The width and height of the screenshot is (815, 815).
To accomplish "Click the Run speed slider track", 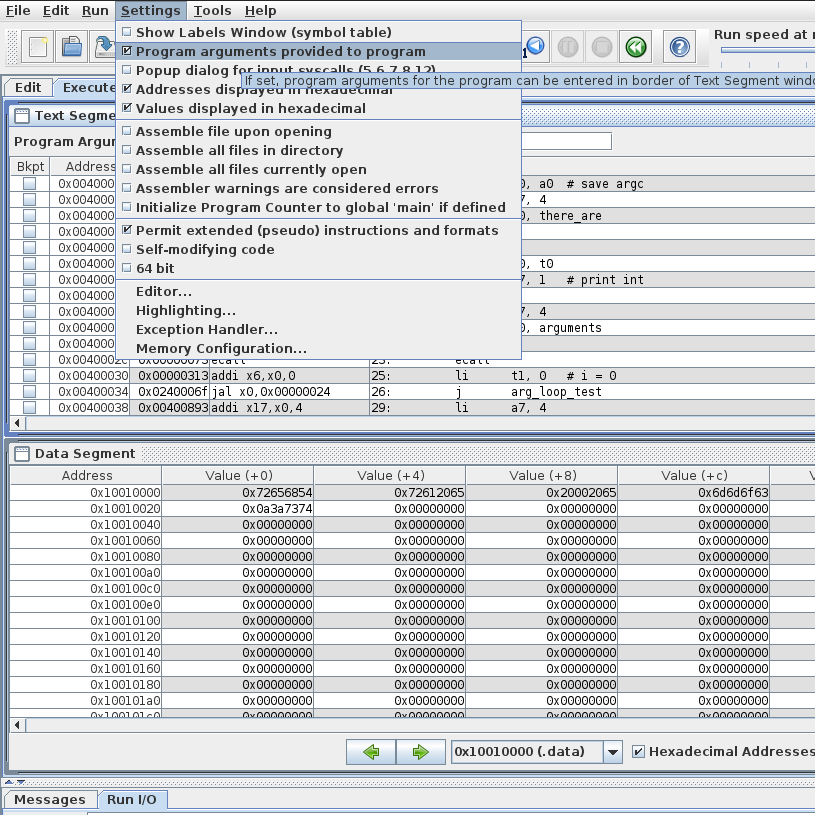I will [767, 50].
